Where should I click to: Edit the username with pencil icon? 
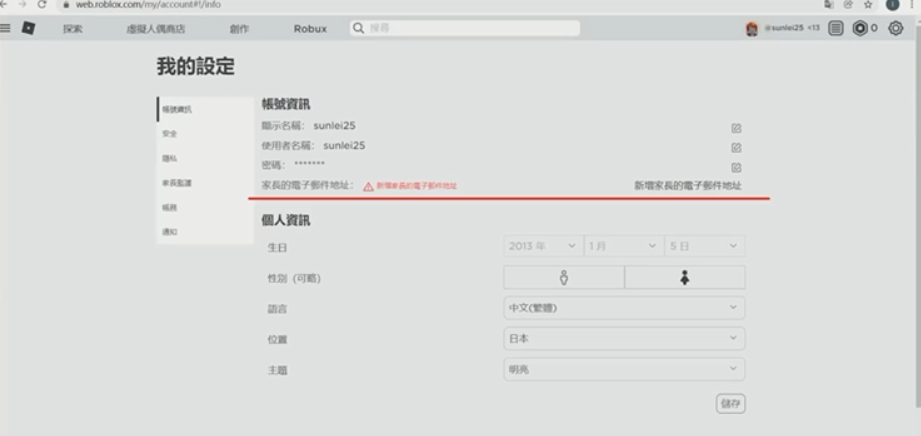click(736, 147)
